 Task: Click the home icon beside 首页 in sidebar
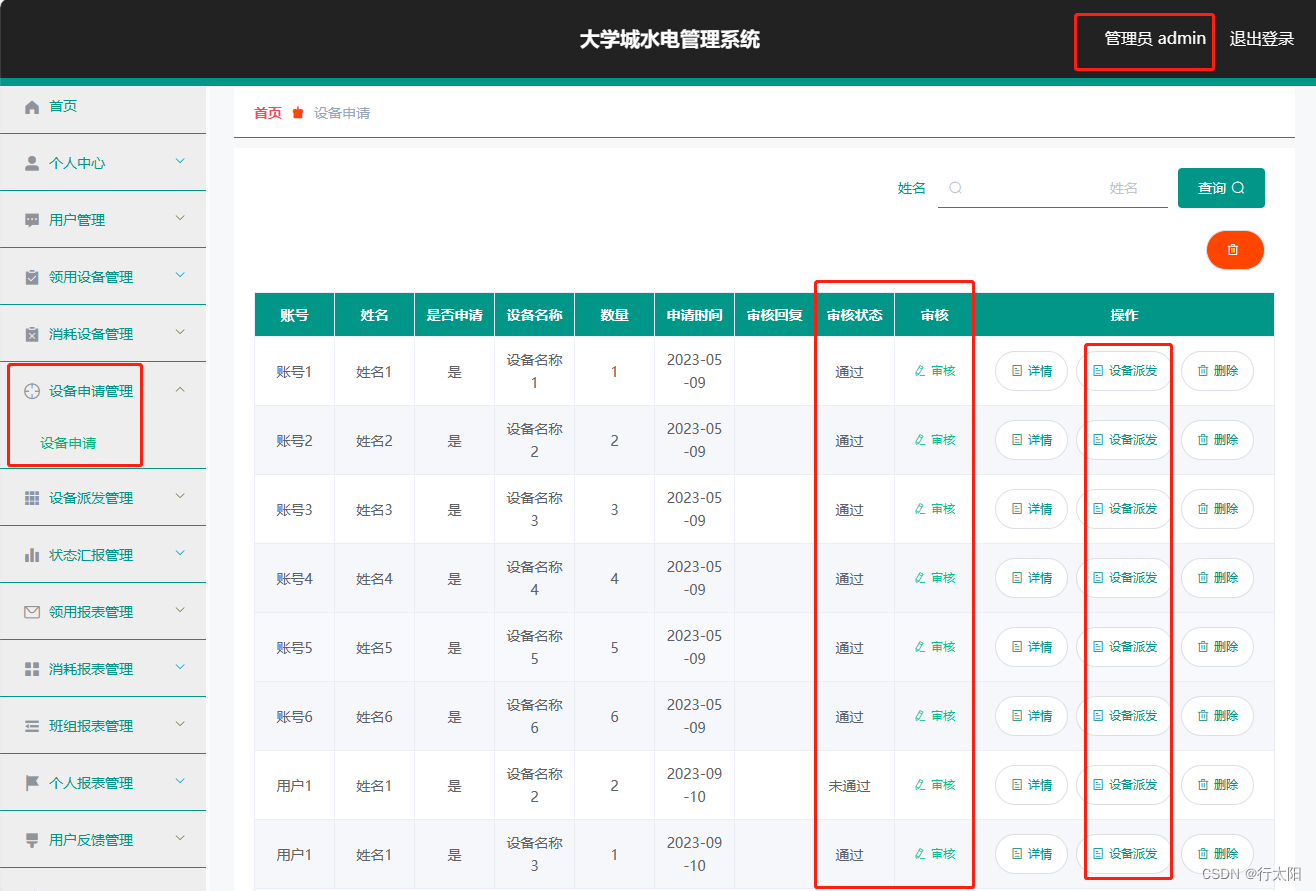pyautogui.click(x=32, y=107)
